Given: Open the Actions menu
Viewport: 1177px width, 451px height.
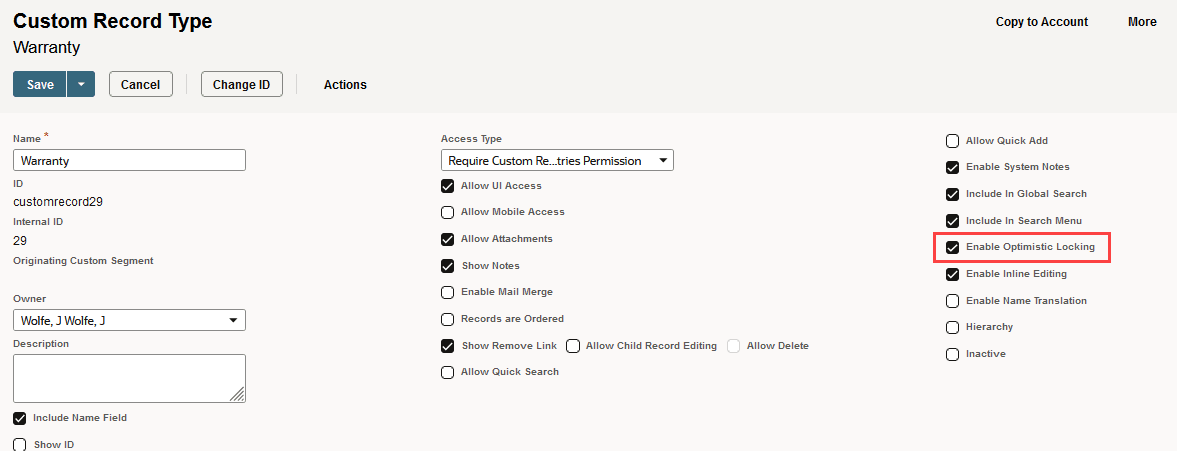Looking at the screenshot, I should pyautogui.click(x=345, y=85).
